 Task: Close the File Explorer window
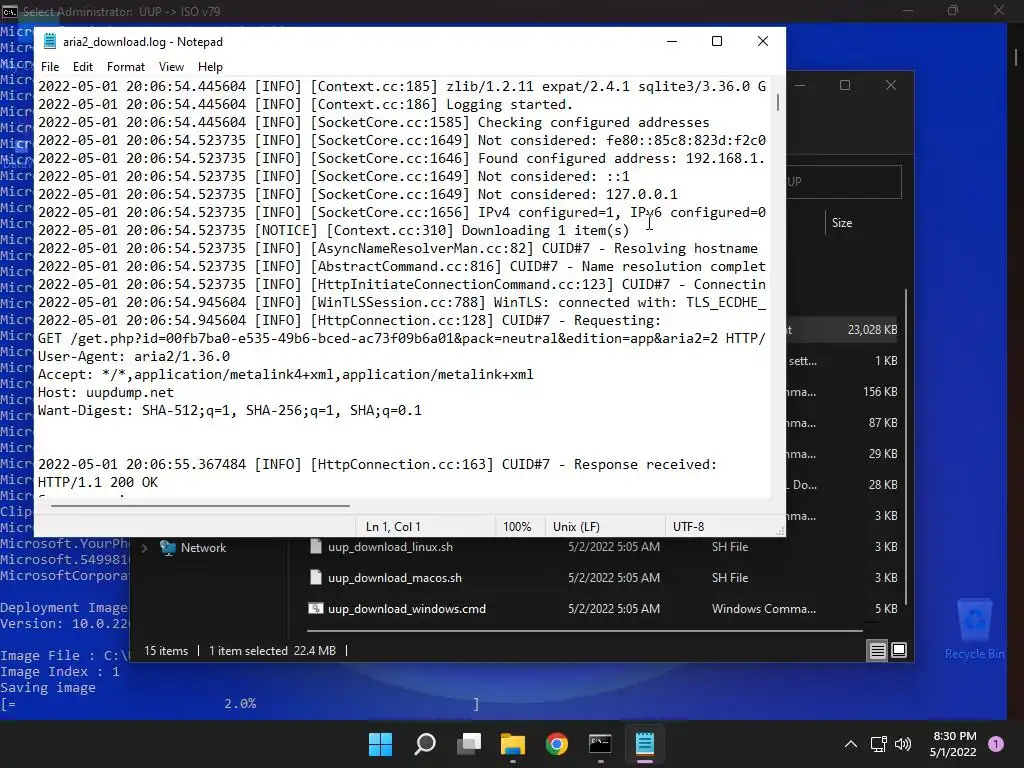tap(891, 86)
